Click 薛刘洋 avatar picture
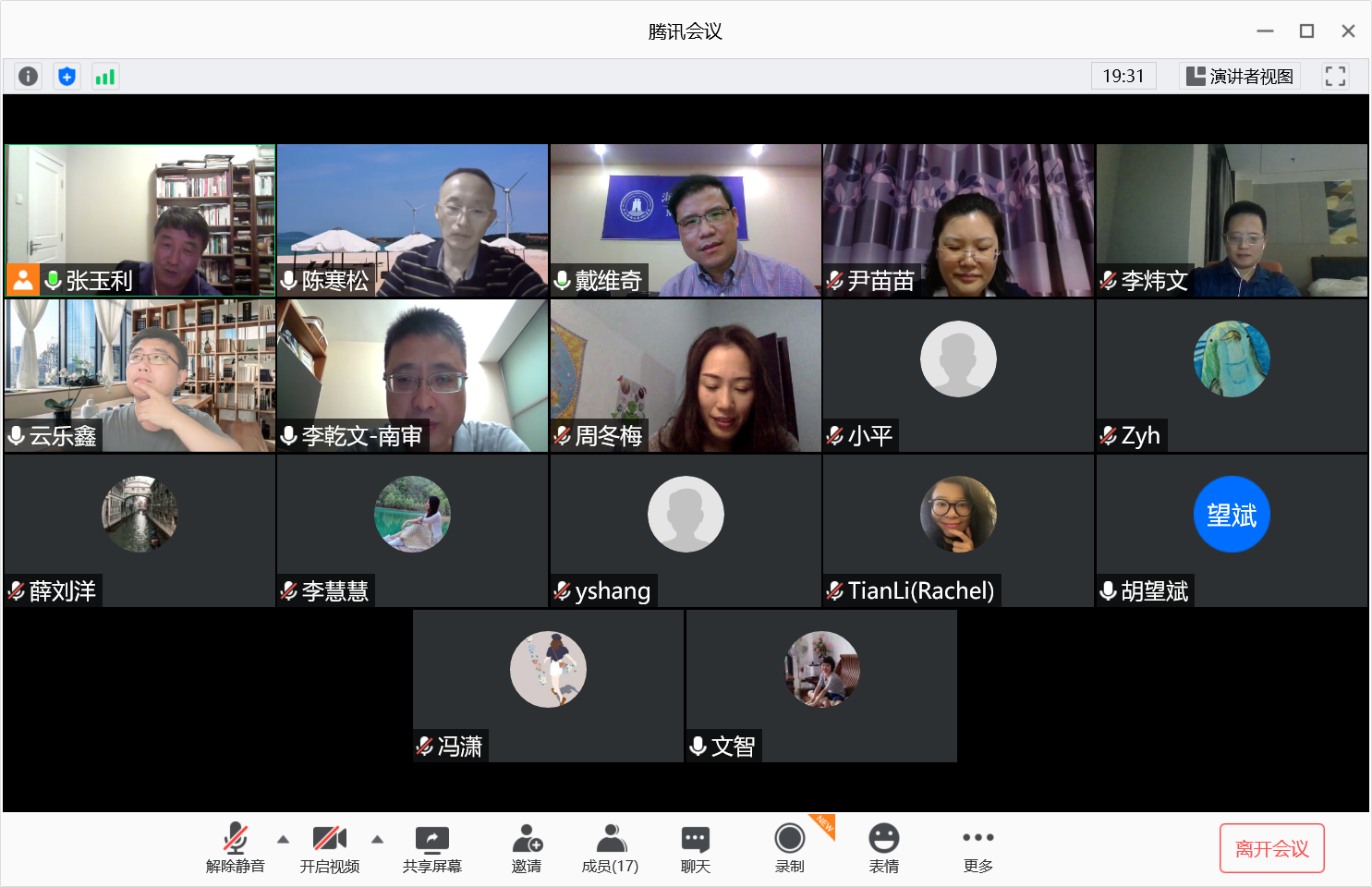The image size is (1372, 887). 140,514
